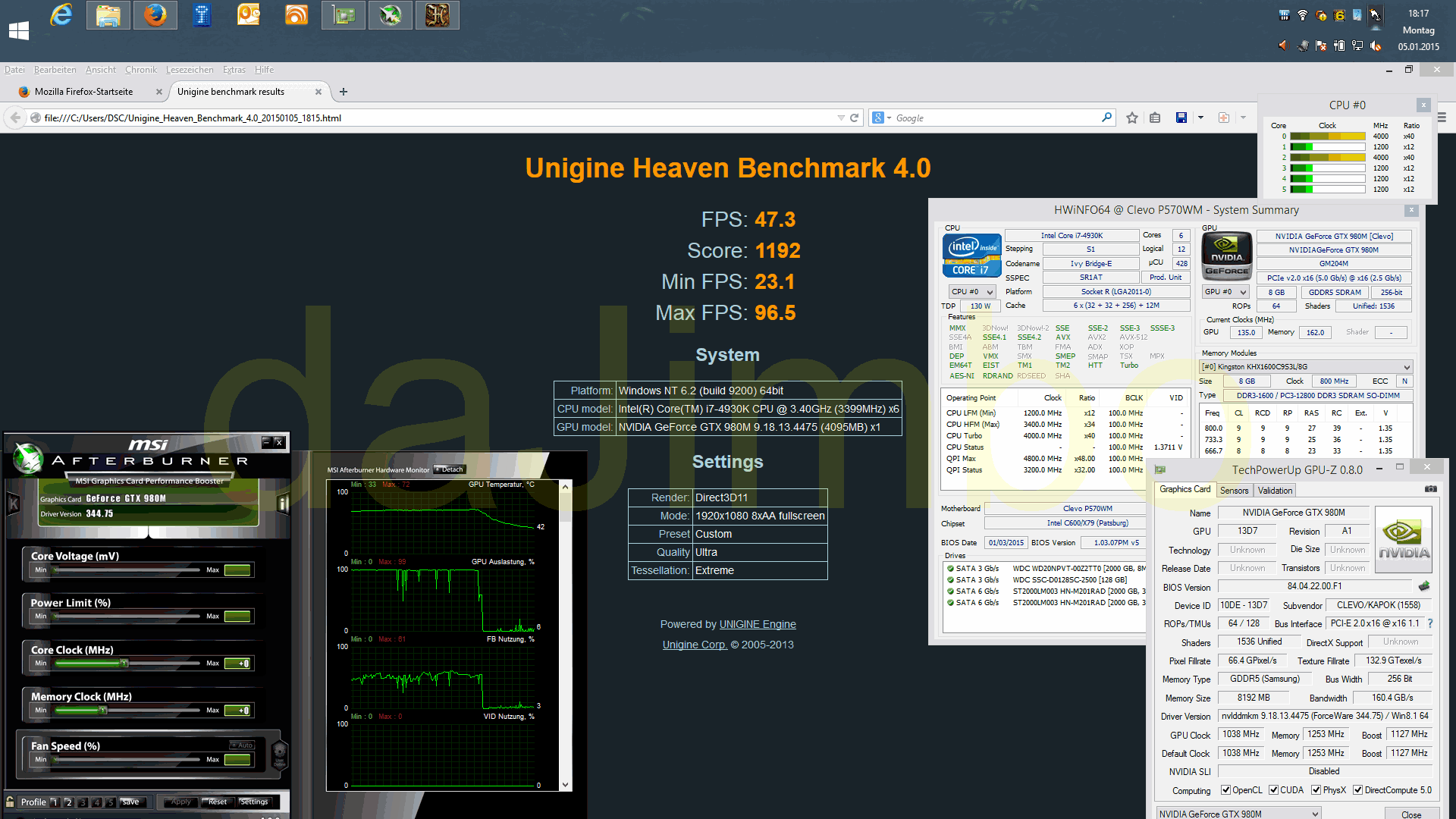Click the GPU-Z graphics card taskbar icon
Screen dimensions: 1456x819
344,15
